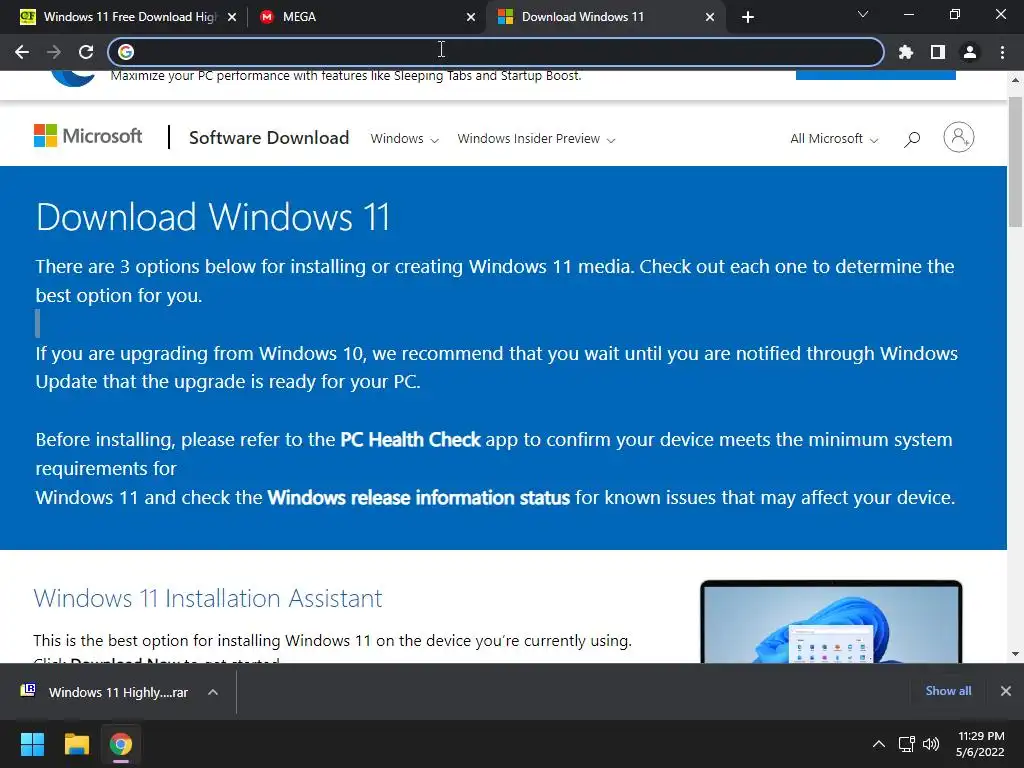The width and height of the screenshot is (1024, 768).
Task: Click the Download Windows 11 page heading
Action: 213,217
